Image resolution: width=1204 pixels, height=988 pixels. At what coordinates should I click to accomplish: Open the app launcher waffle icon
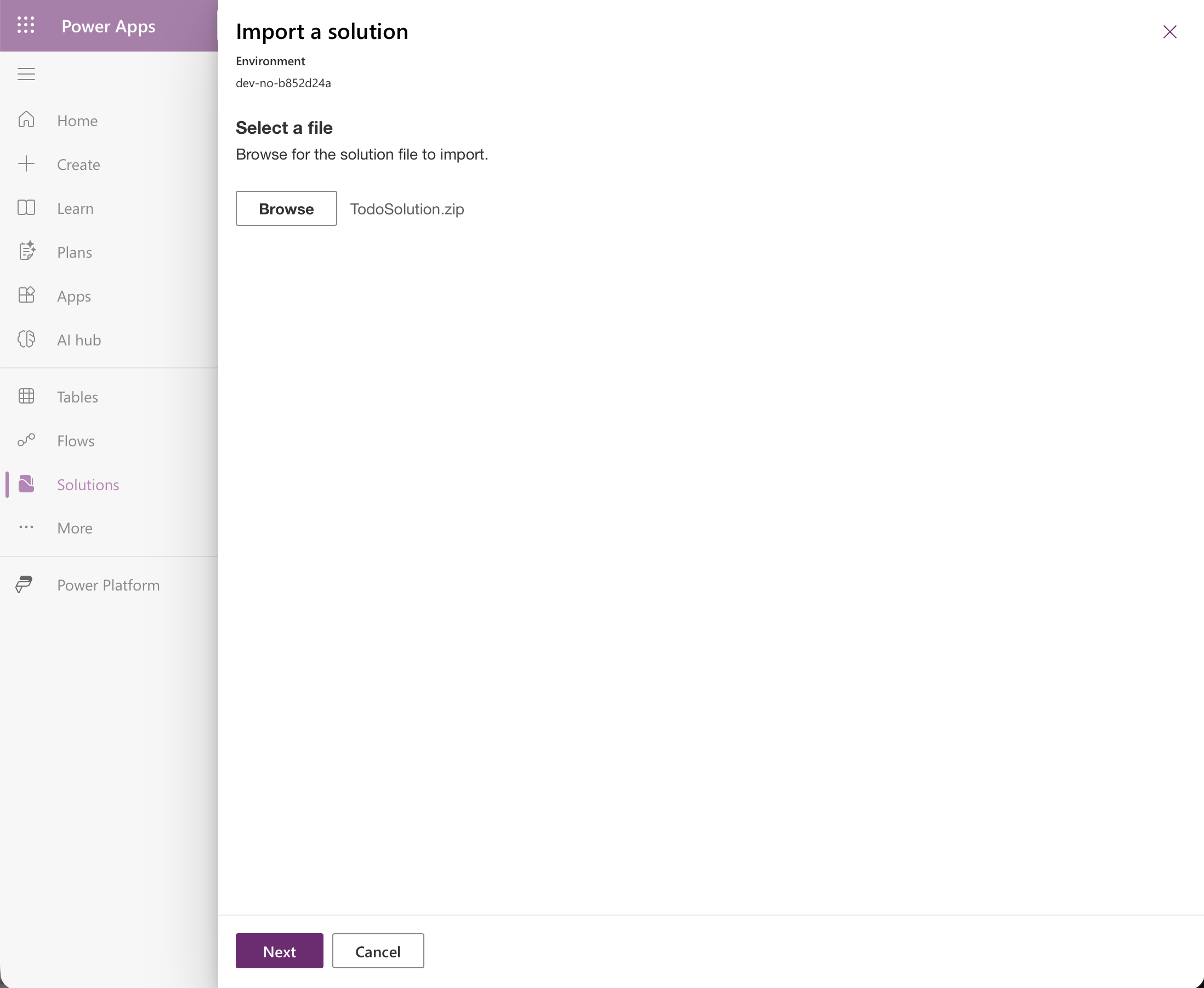pos(26,26)
